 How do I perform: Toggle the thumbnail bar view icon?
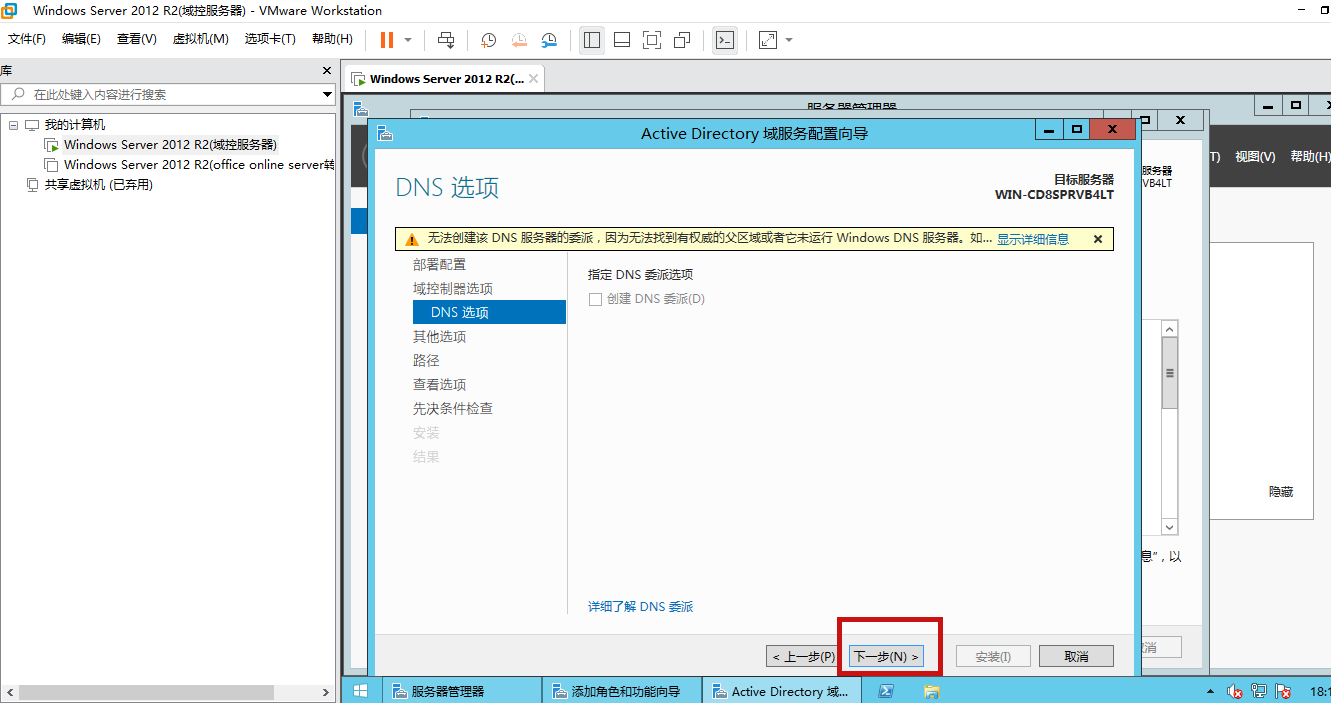[621, 40]
